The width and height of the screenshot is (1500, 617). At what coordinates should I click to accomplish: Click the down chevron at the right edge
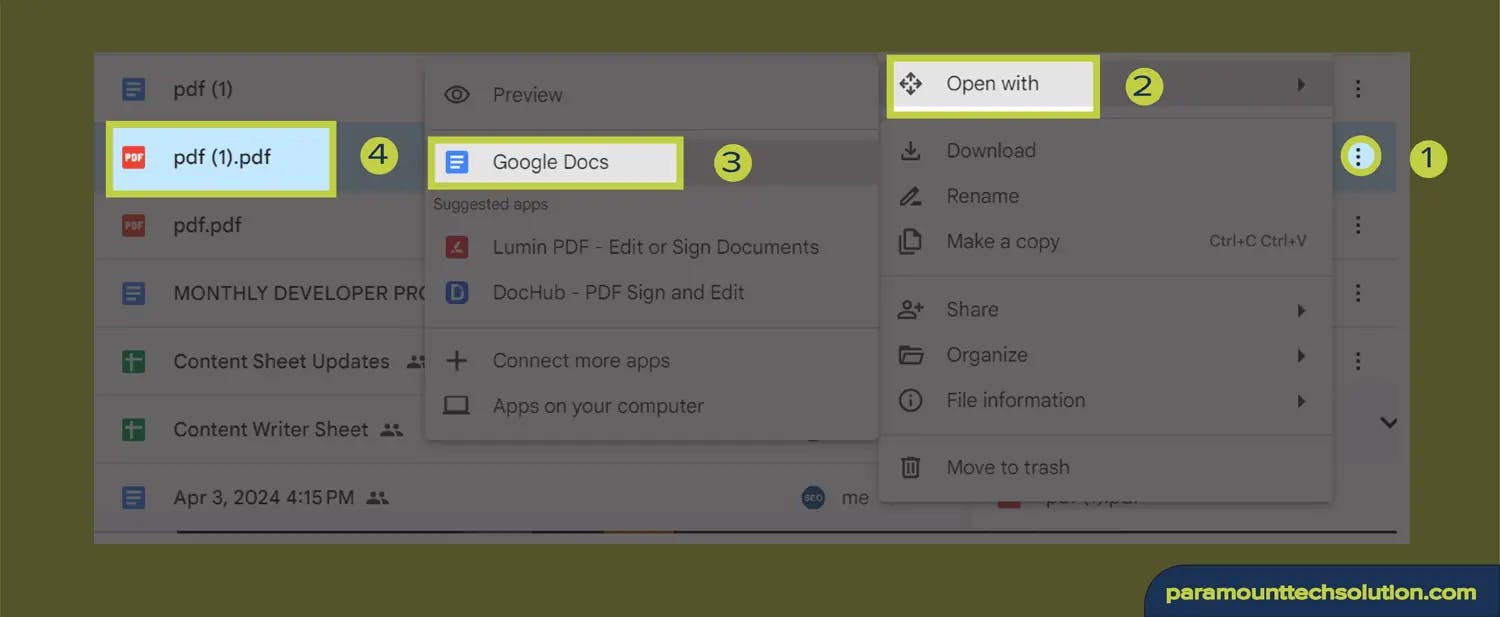tap(1389, 423)
